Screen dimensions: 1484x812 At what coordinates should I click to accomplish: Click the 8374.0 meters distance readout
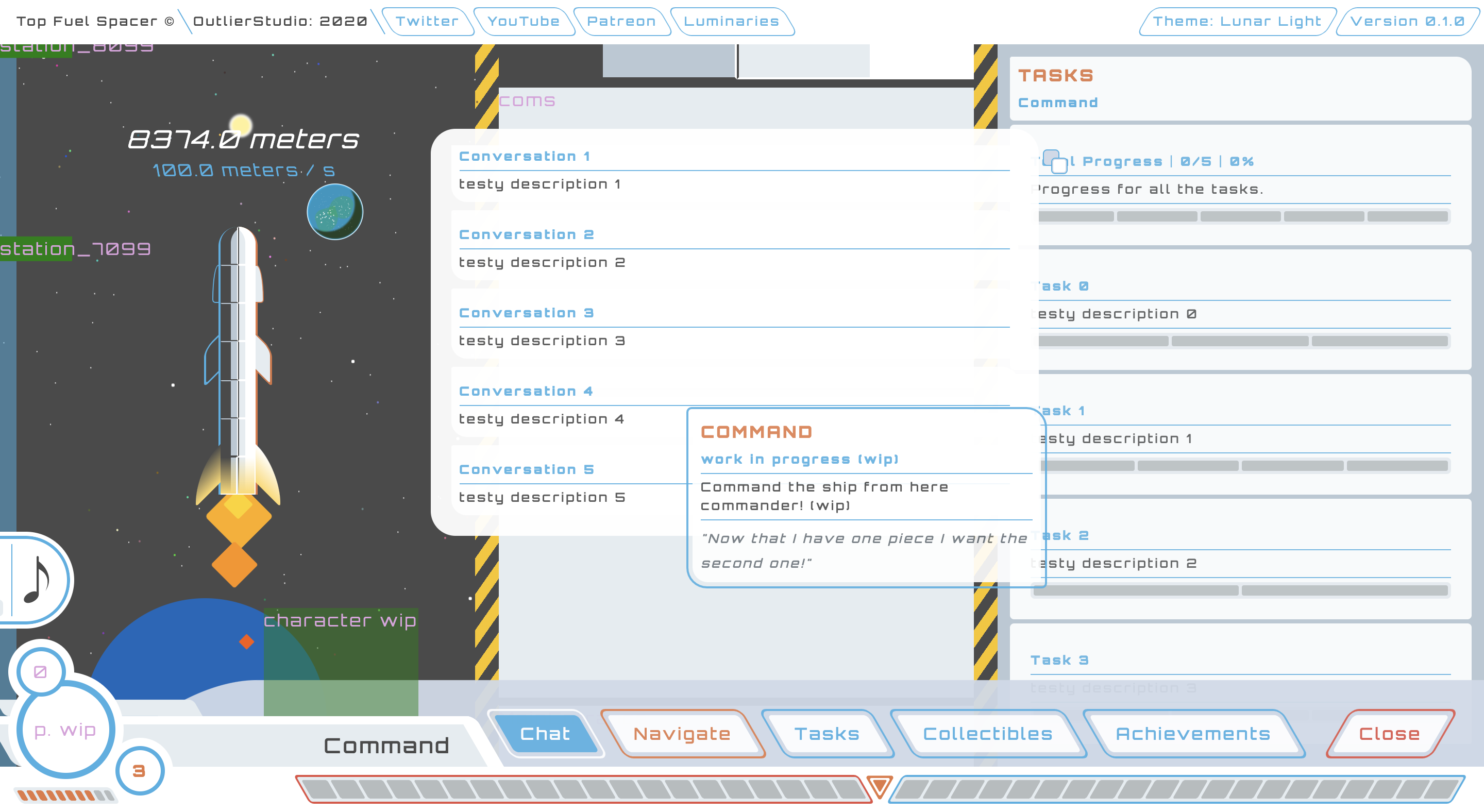(x=243, y=140)
